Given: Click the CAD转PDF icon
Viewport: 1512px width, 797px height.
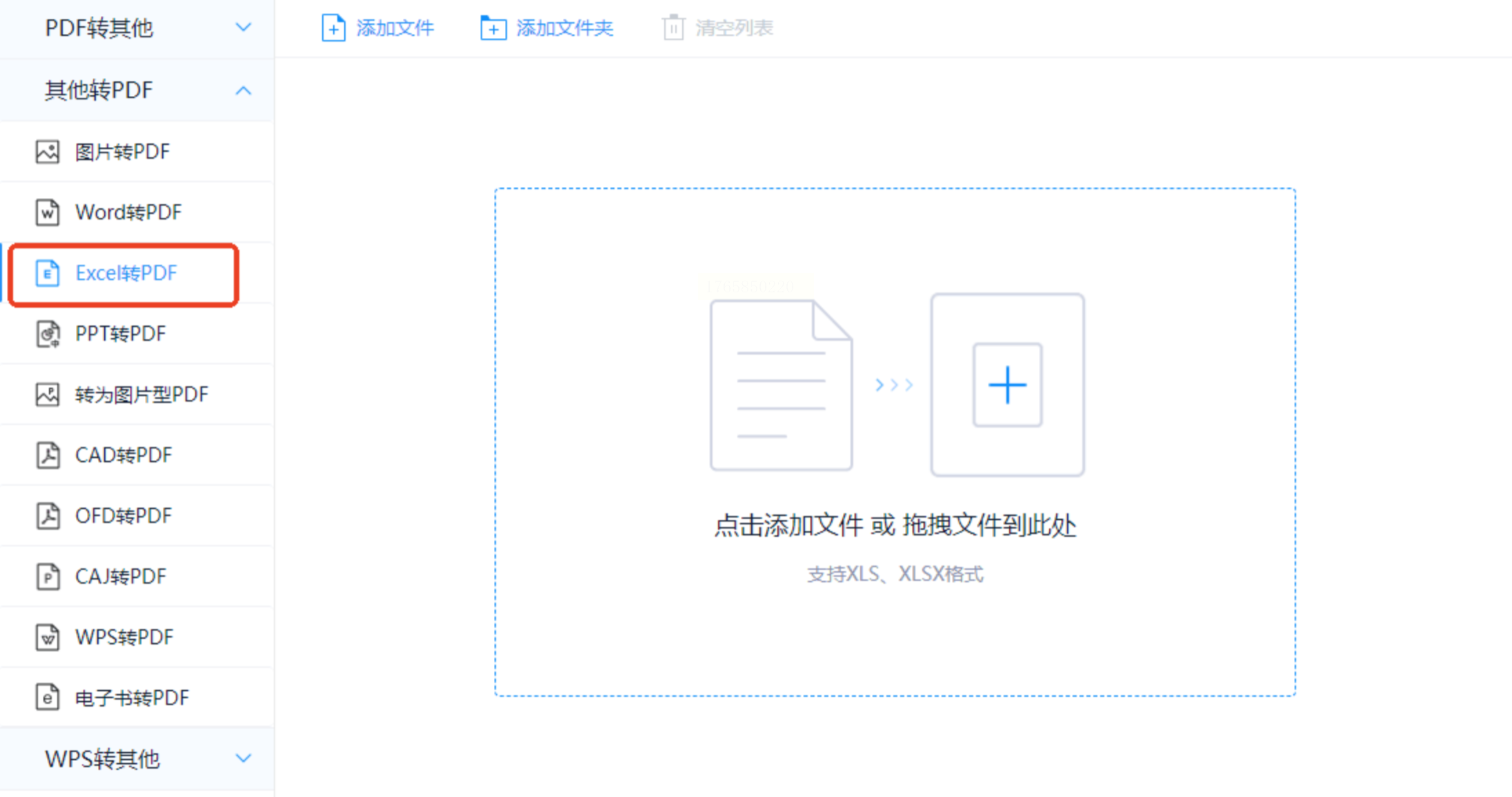Looking at the screenshot, I should (x=48, y=455).
